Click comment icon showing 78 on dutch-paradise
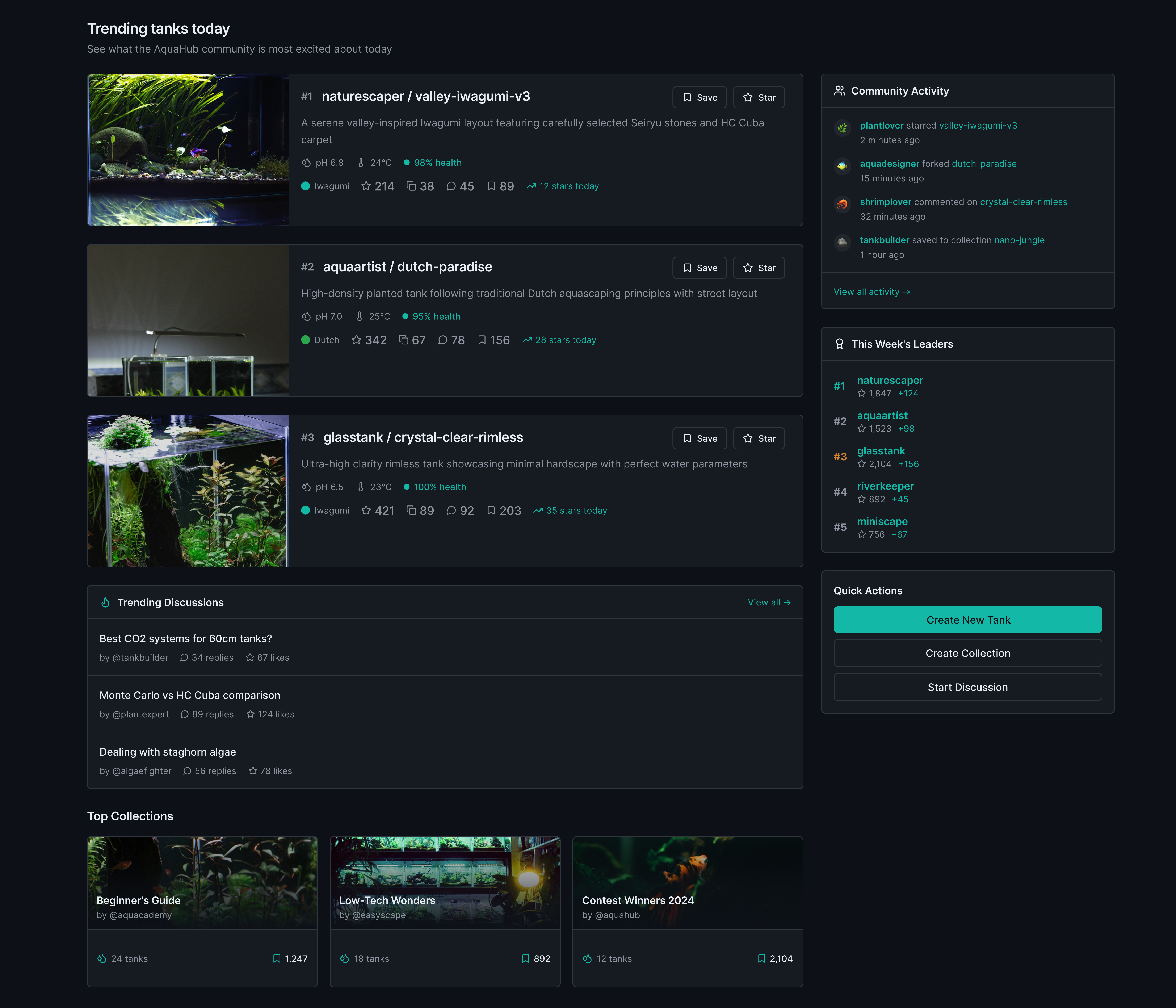This screenshot has width=1176, height=1008. 443,340
